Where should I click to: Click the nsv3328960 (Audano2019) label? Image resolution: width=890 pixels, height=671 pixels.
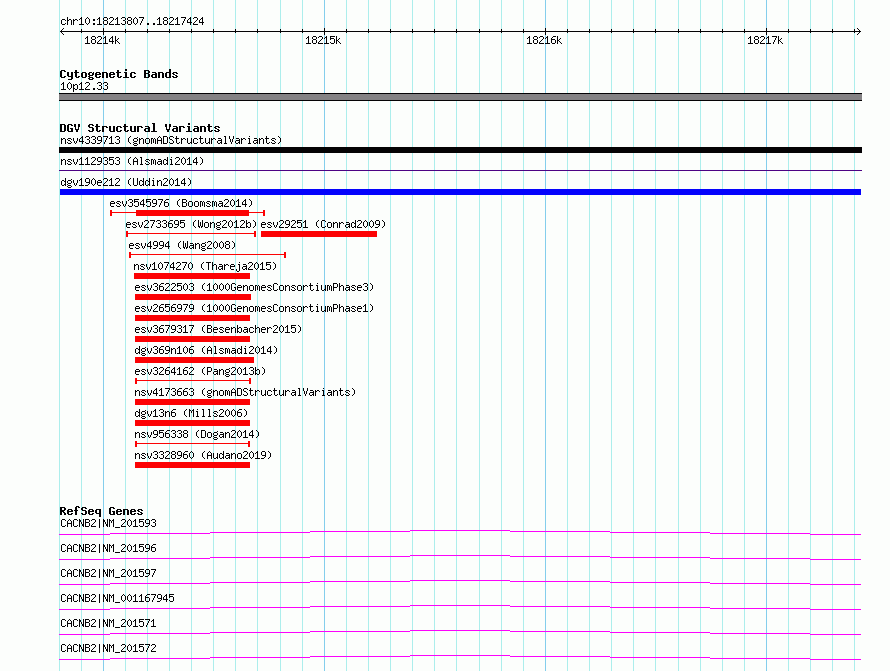[203, 455]
